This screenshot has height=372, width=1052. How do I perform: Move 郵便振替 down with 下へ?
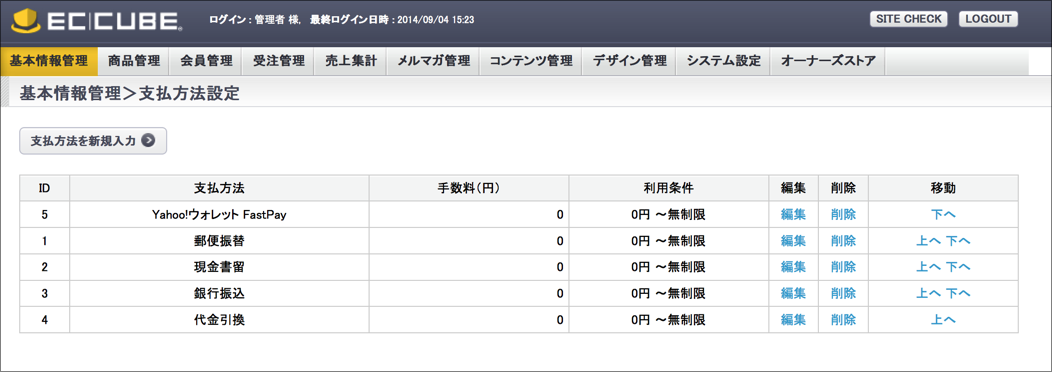coord(958,240)
